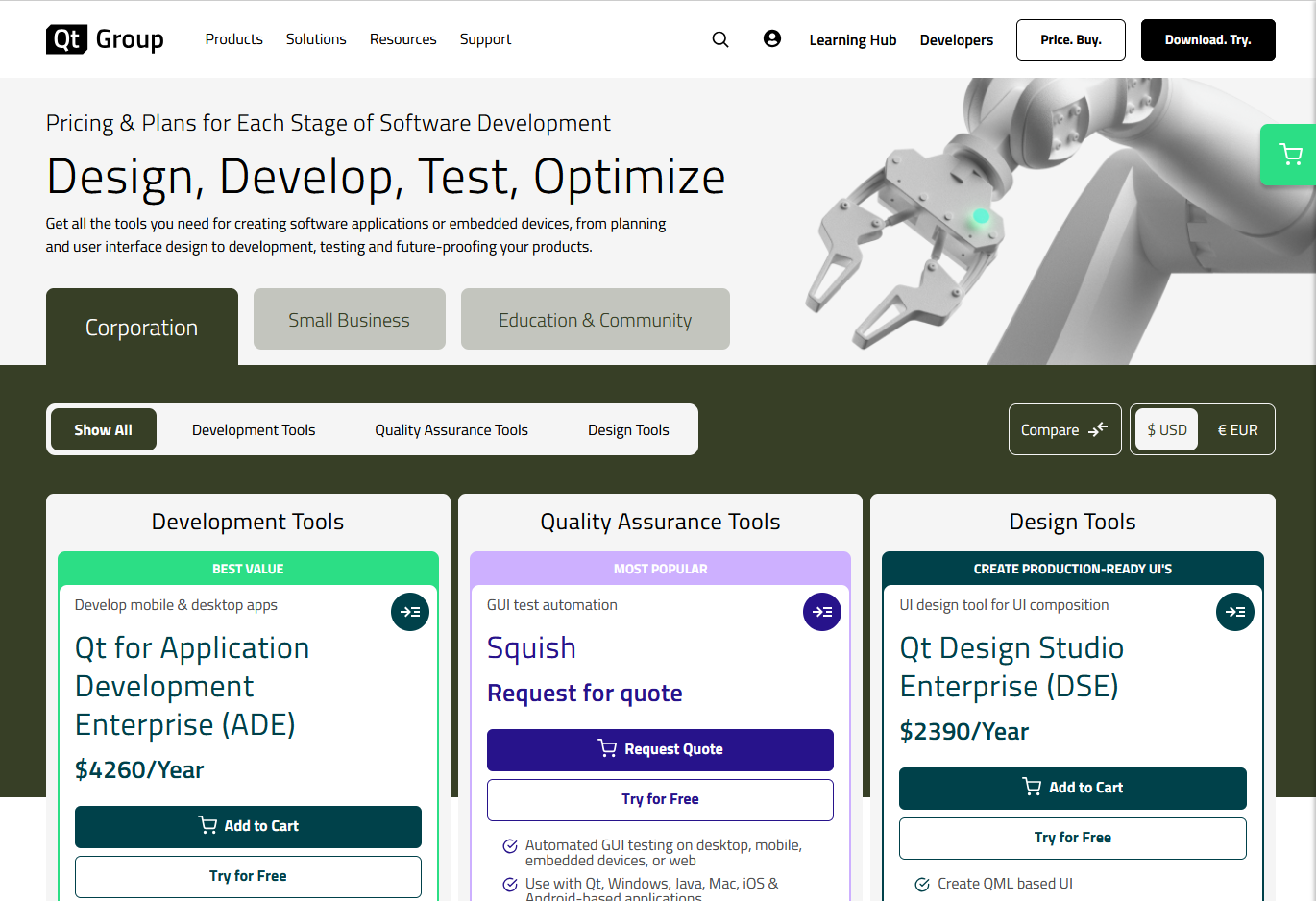Open the Products menu
The image size is (1316, 901).
(233, 39)
